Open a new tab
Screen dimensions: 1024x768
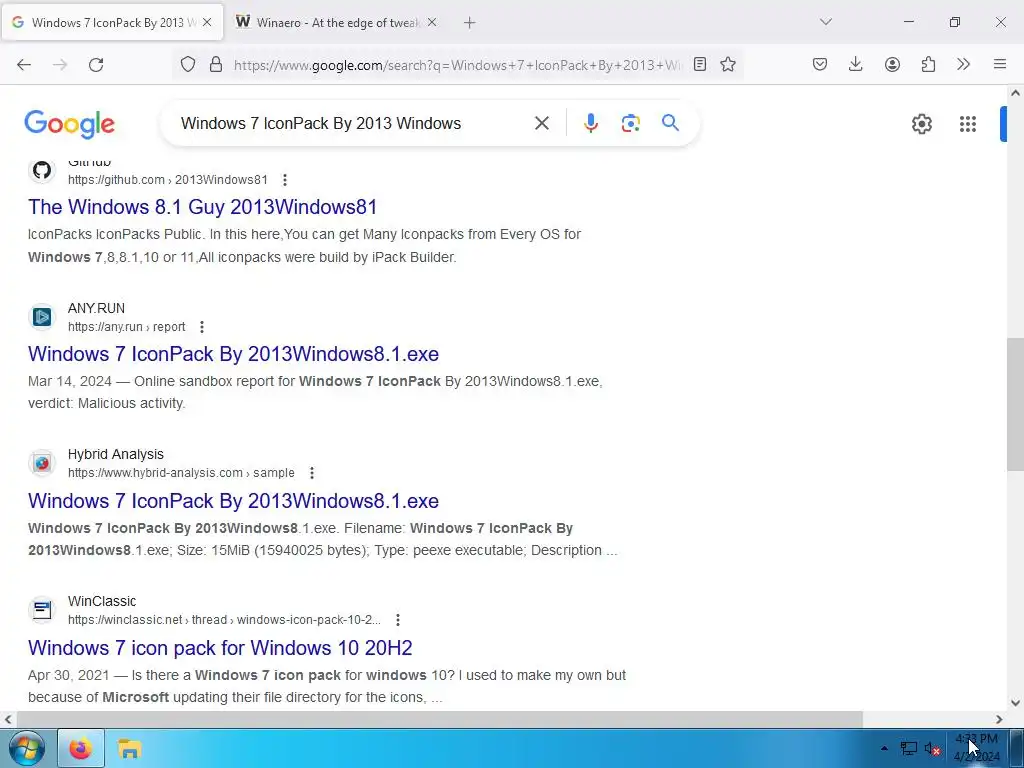[470, 23]
